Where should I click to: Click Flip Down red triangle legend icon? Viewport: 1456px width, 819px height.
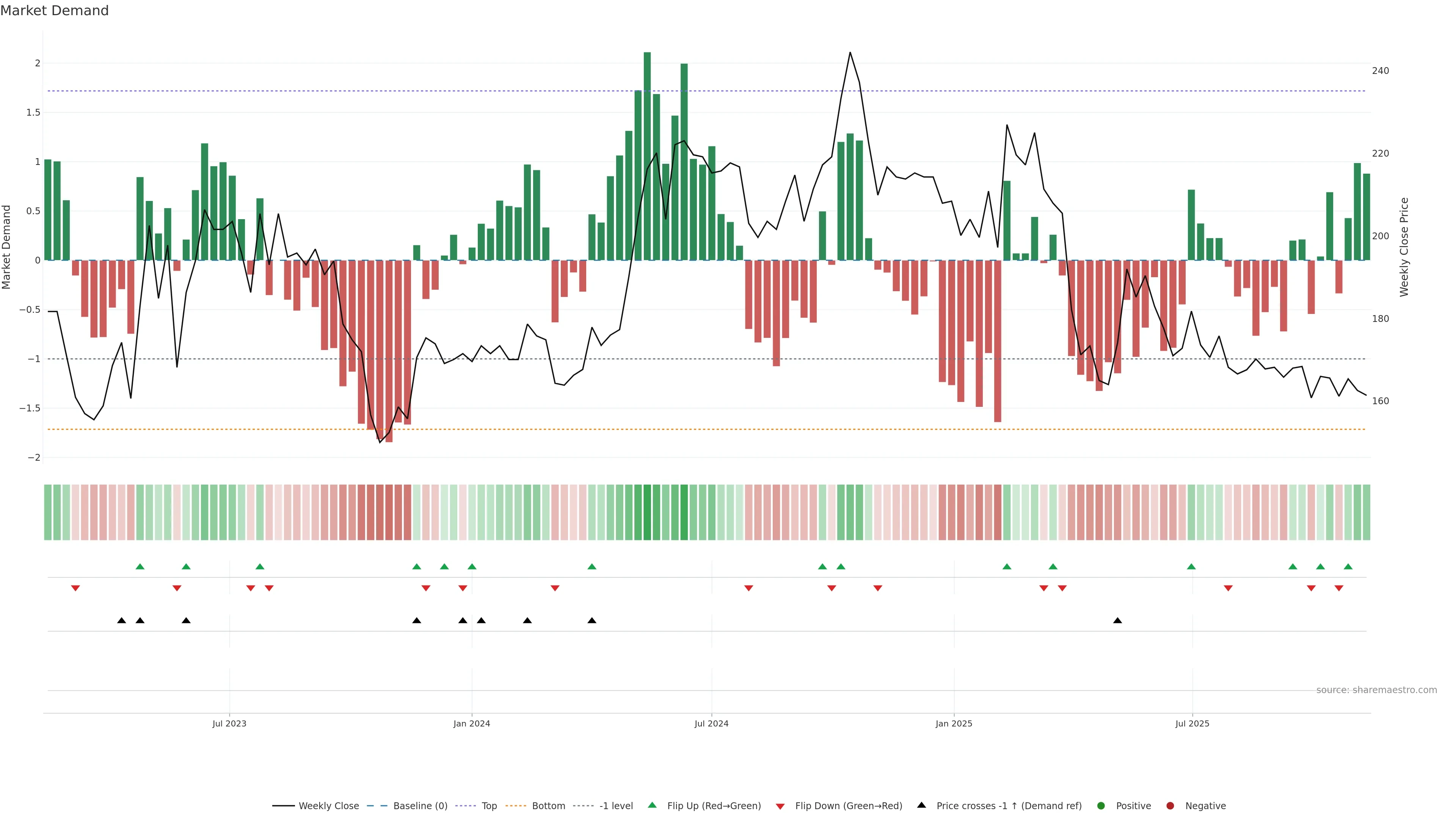point(780,806)
